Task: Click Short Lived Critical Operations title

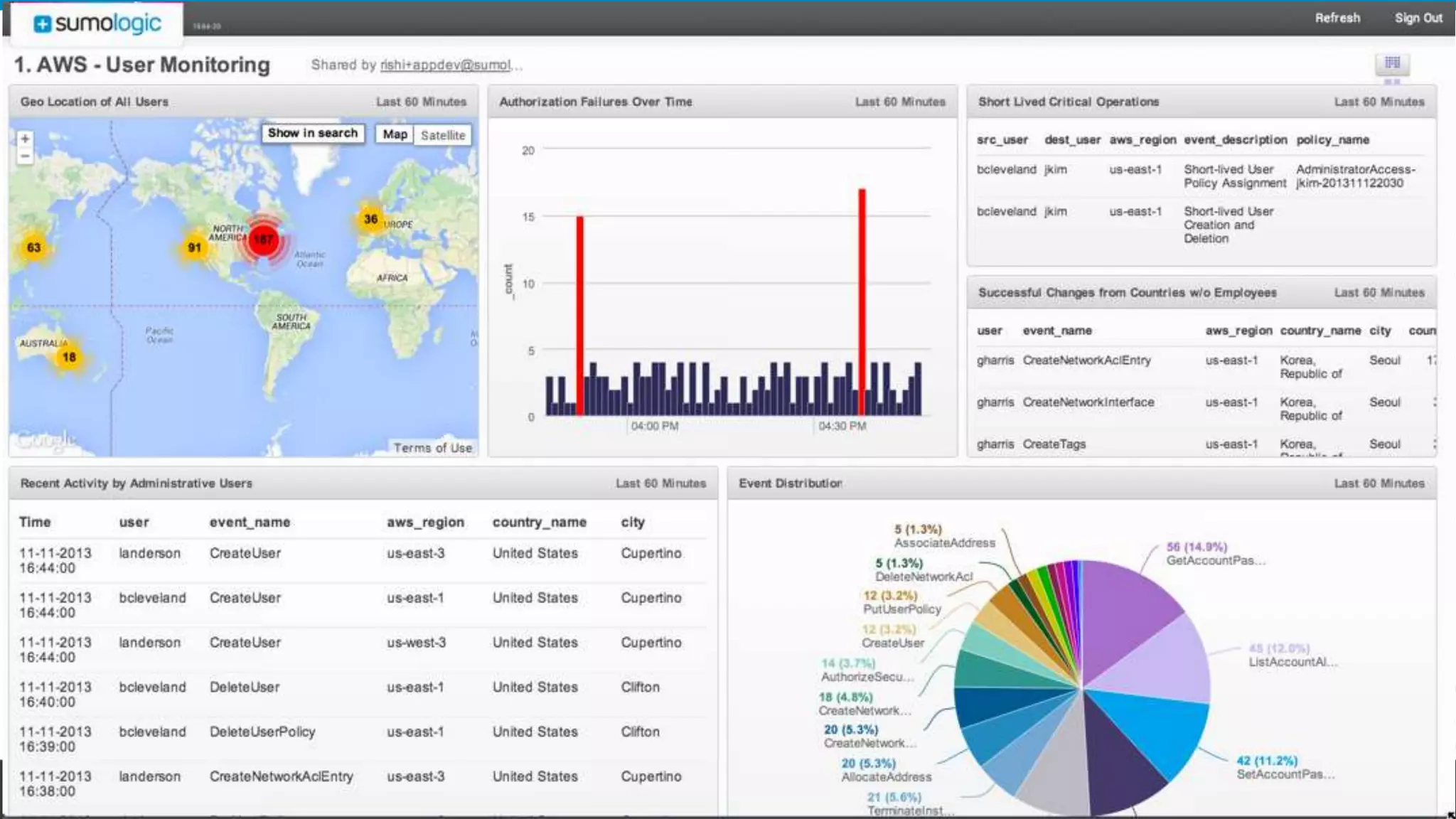Action: (1068, 102)
